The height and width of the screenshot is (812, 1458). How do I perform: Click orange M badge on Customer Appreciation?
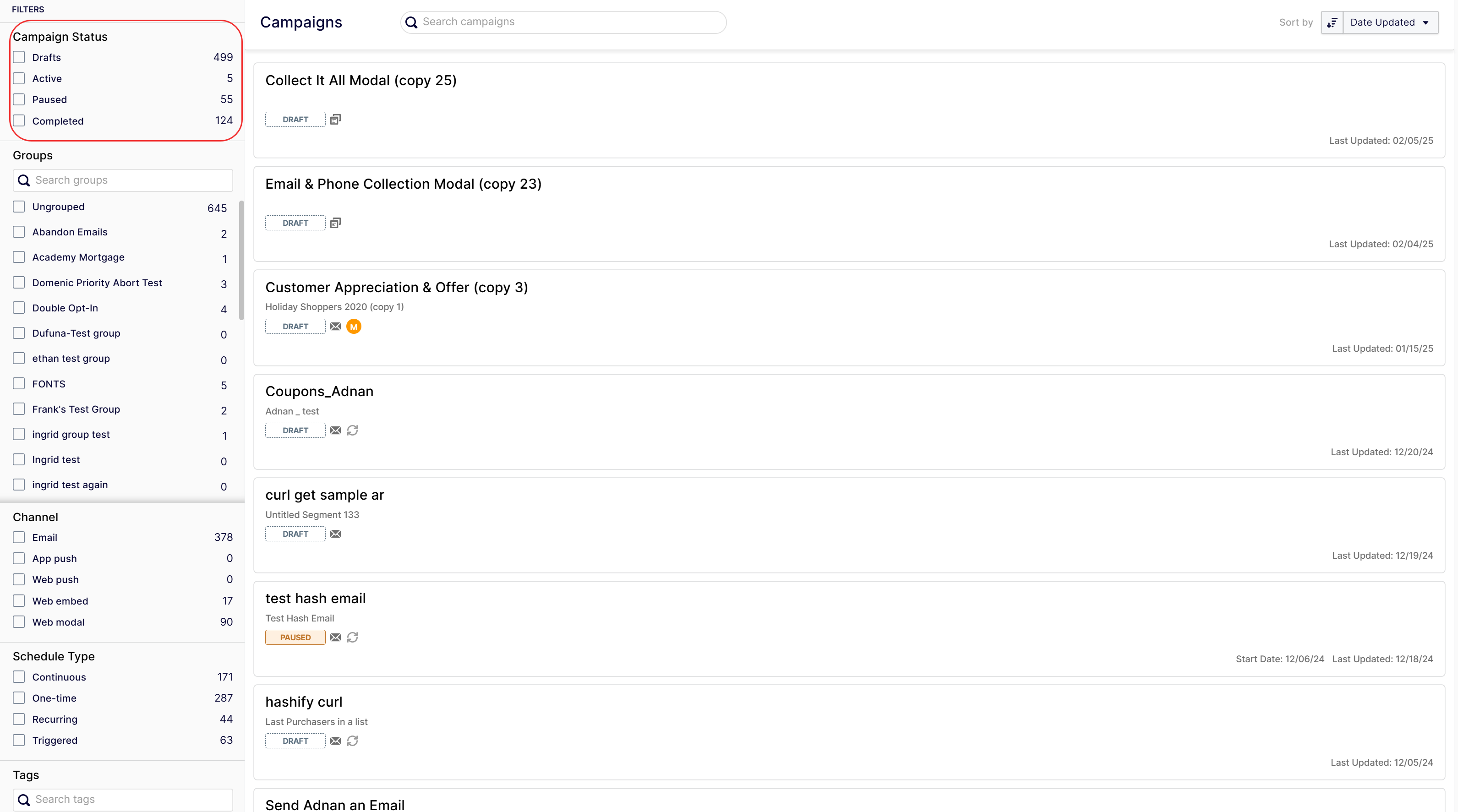tap(354, 327)
